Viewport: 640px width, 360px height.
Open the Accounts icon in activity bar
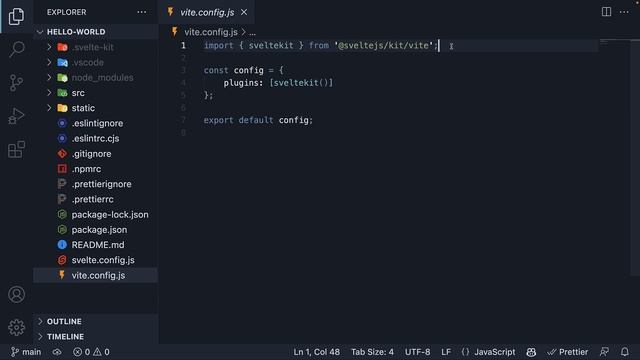tap(16, 294)
